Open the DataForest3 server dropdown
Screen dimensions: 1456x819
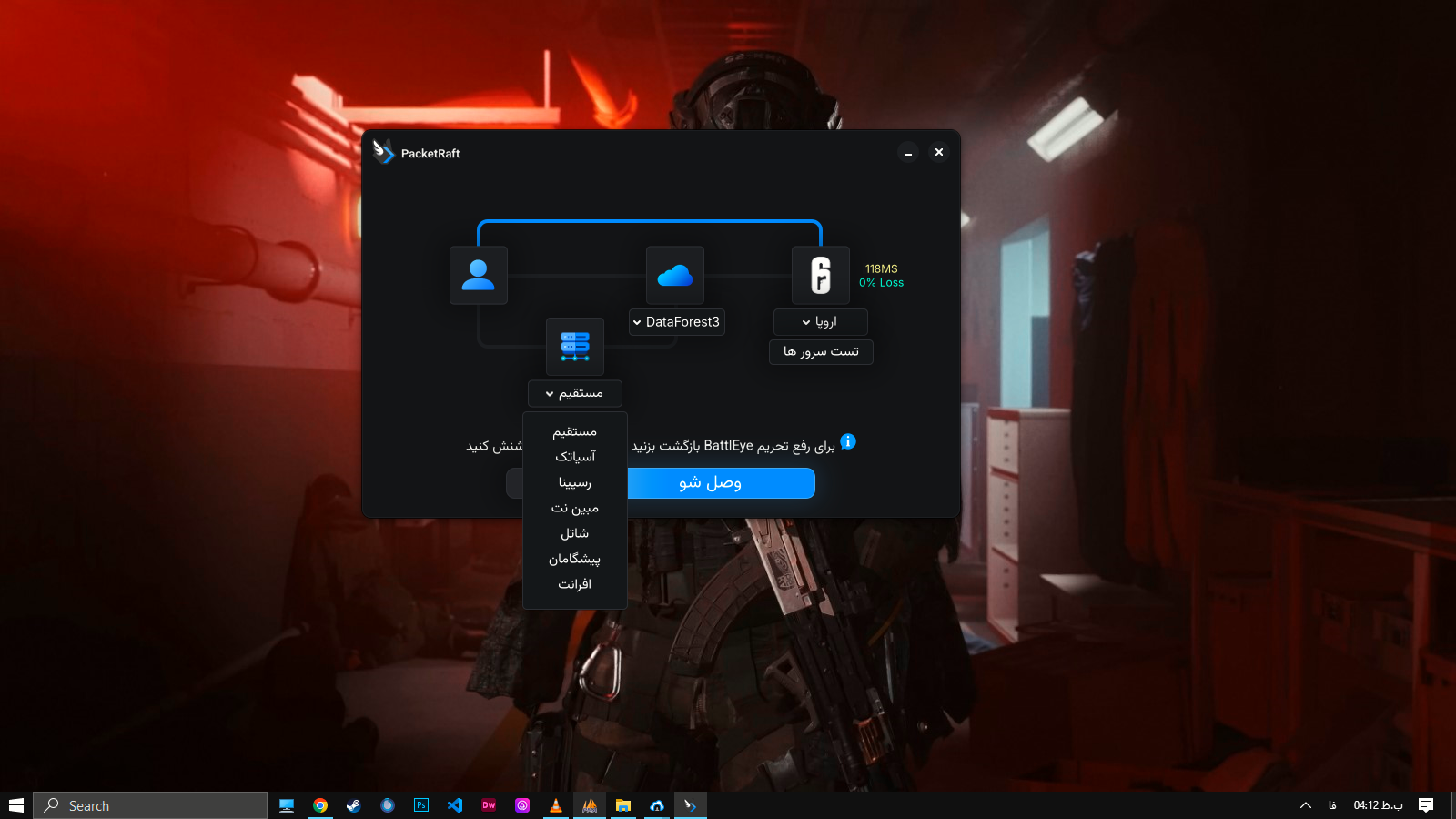click(x=677, y=322)
